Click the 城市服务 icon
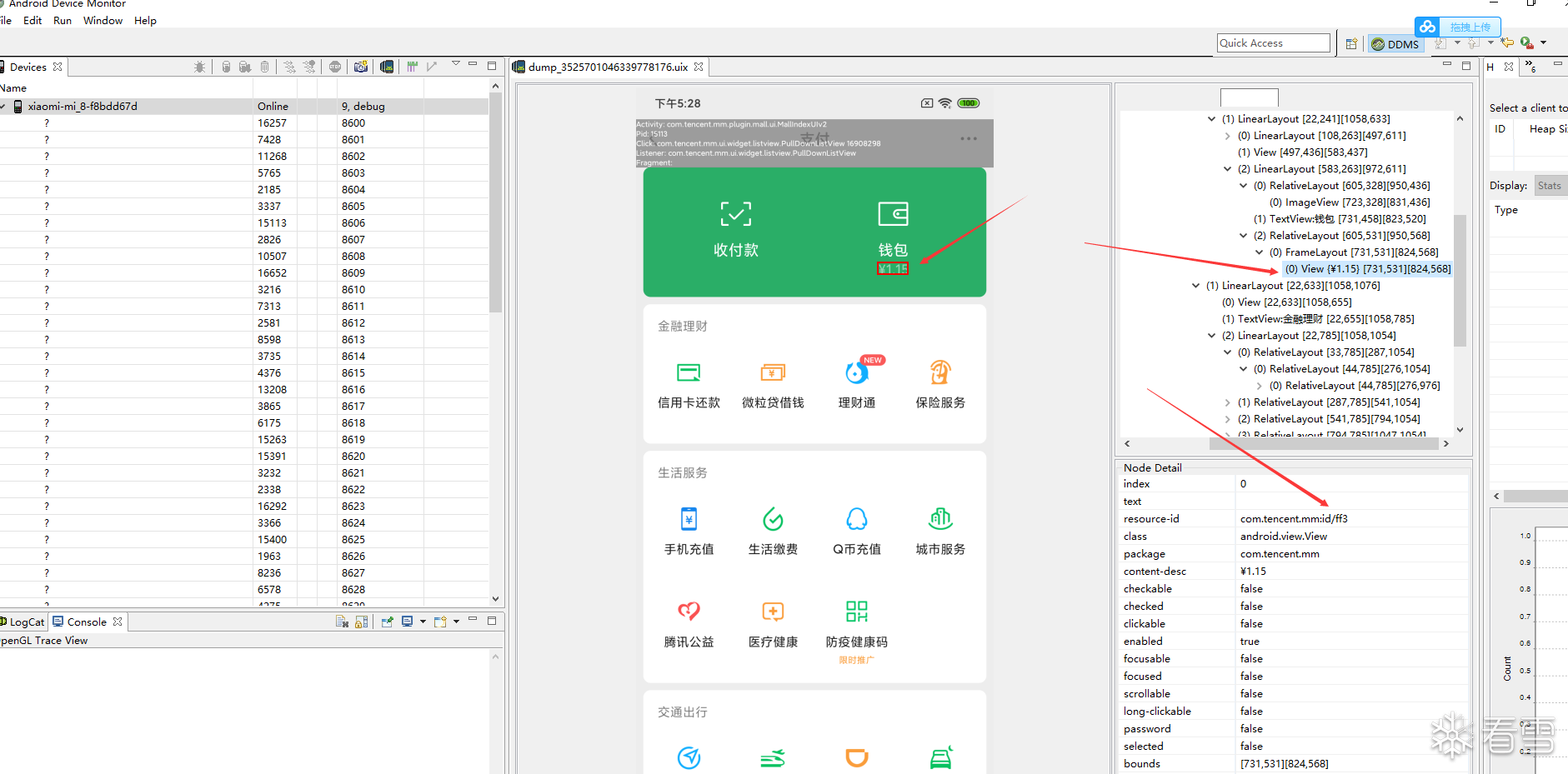This screenshot has width=1568, height=774. [x=940, y=519]
